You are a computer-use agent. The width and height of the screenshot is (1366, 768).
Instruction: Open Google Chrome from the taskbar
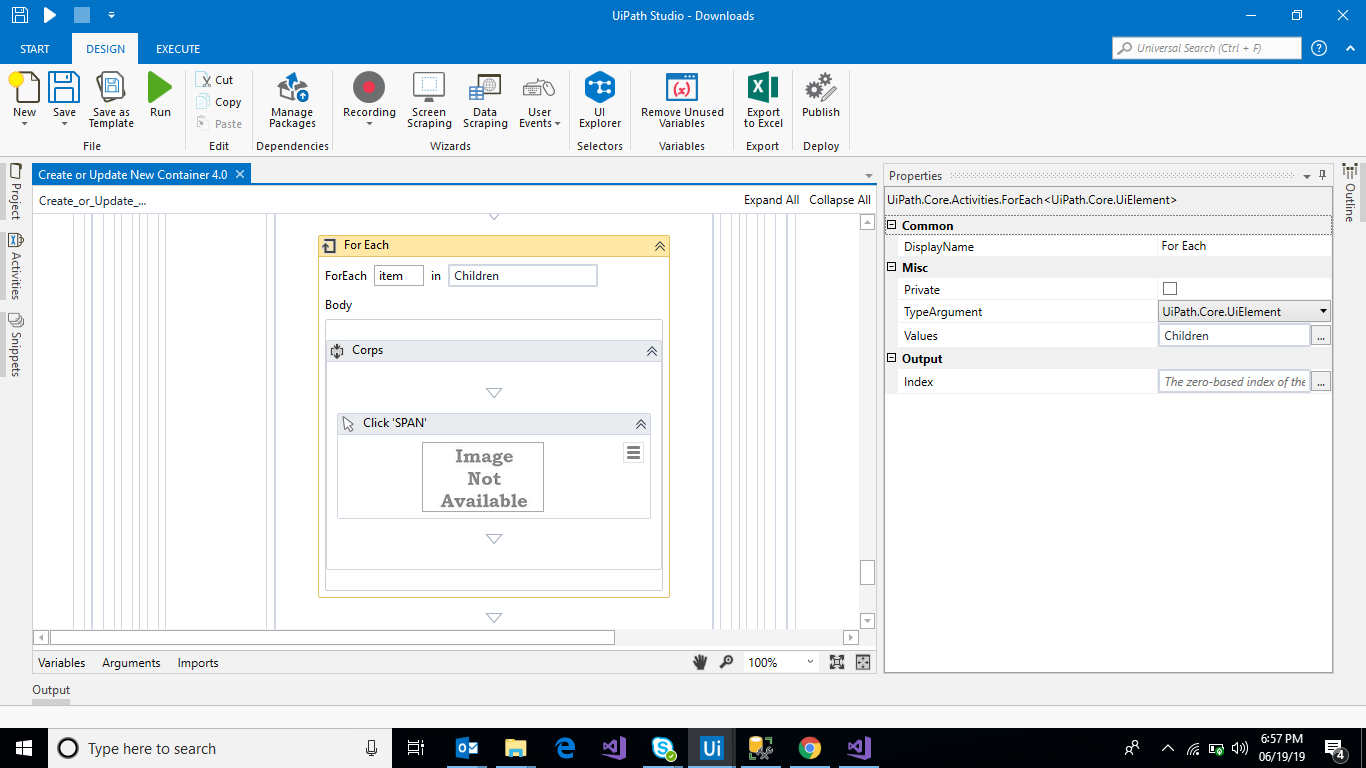point(810,748)
